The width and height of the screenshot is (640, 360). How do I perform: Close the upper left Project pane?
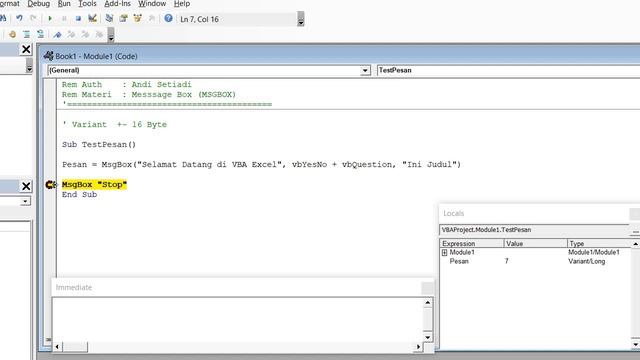(x=26, y=49)
